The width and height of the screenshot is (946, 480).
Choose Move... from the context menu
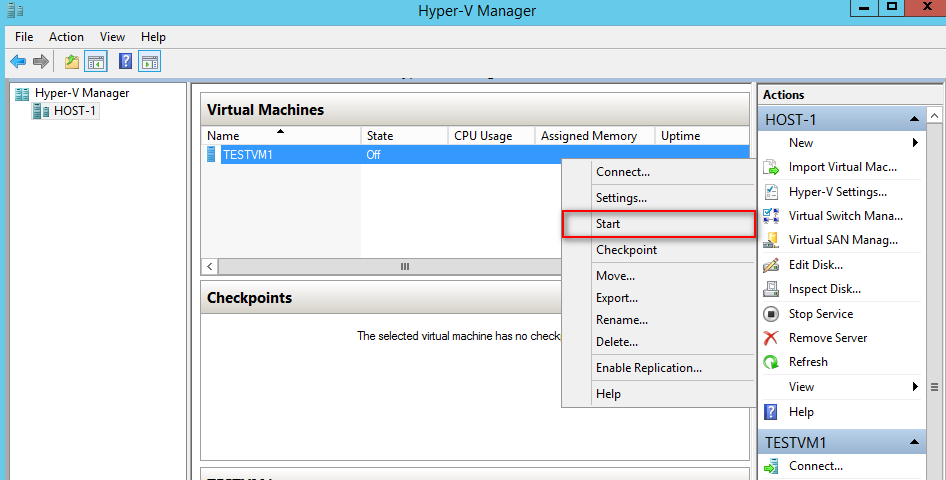click(659, 276)
